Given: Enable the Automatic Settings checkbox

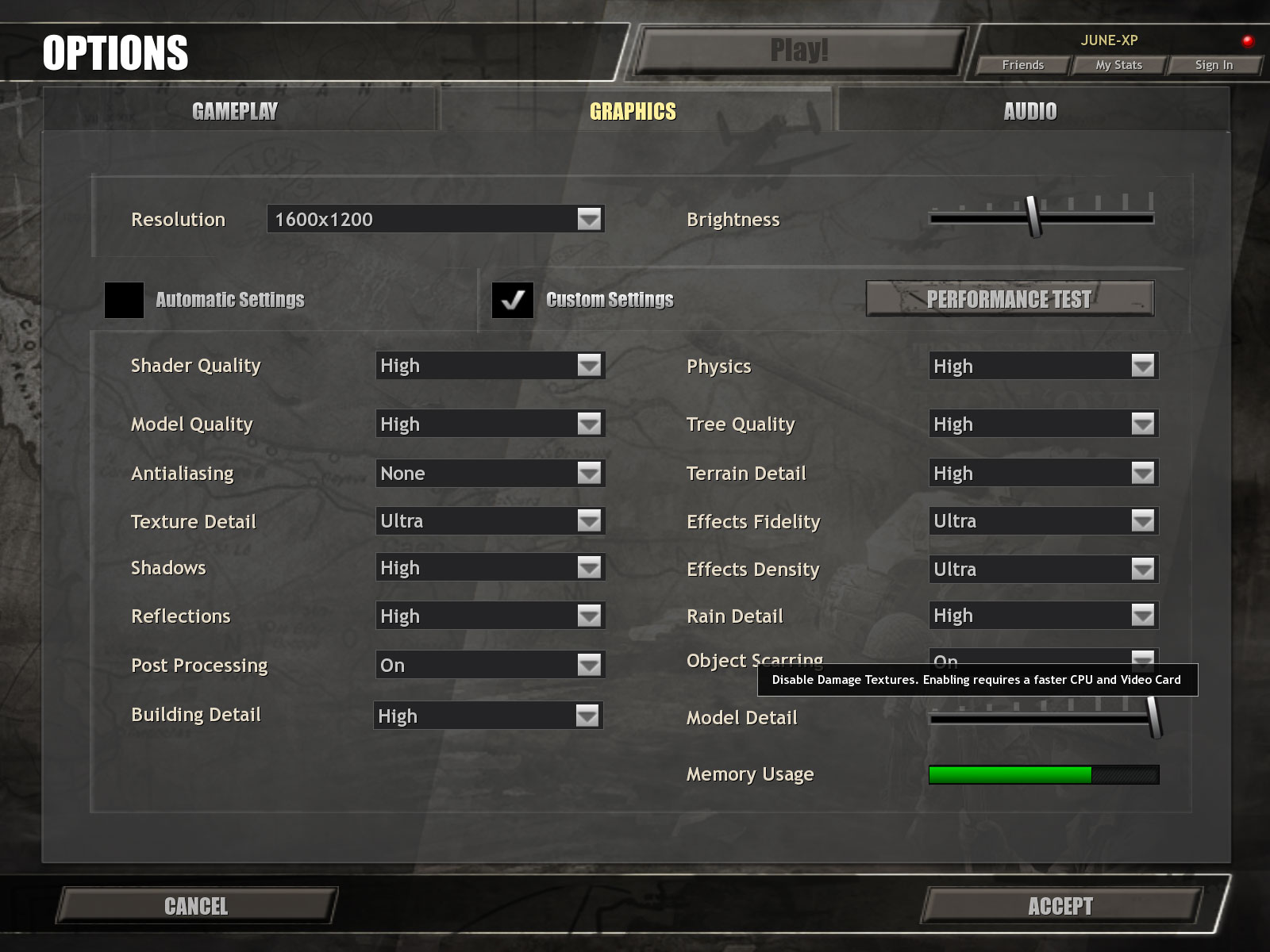Looking at the screenshot, I should [x=124, y=300].
